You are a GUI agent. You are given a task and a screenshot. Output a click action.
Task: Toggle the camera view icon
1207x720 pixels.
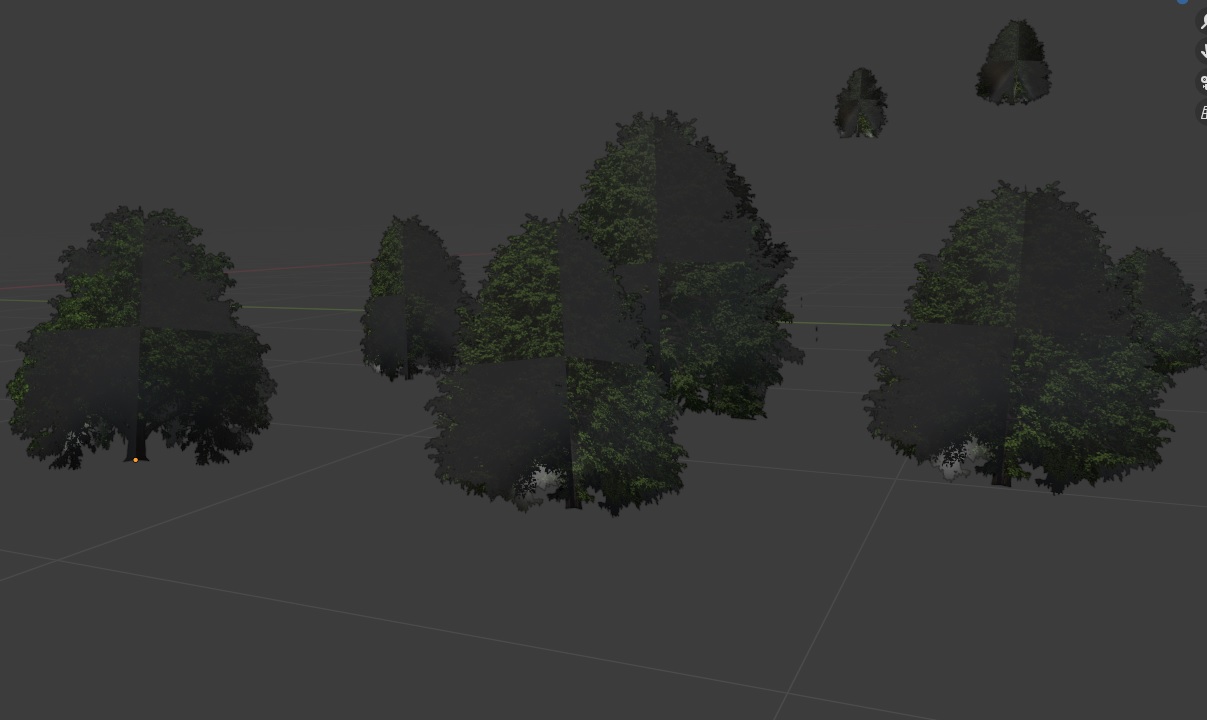click(x=1202, y=82)
